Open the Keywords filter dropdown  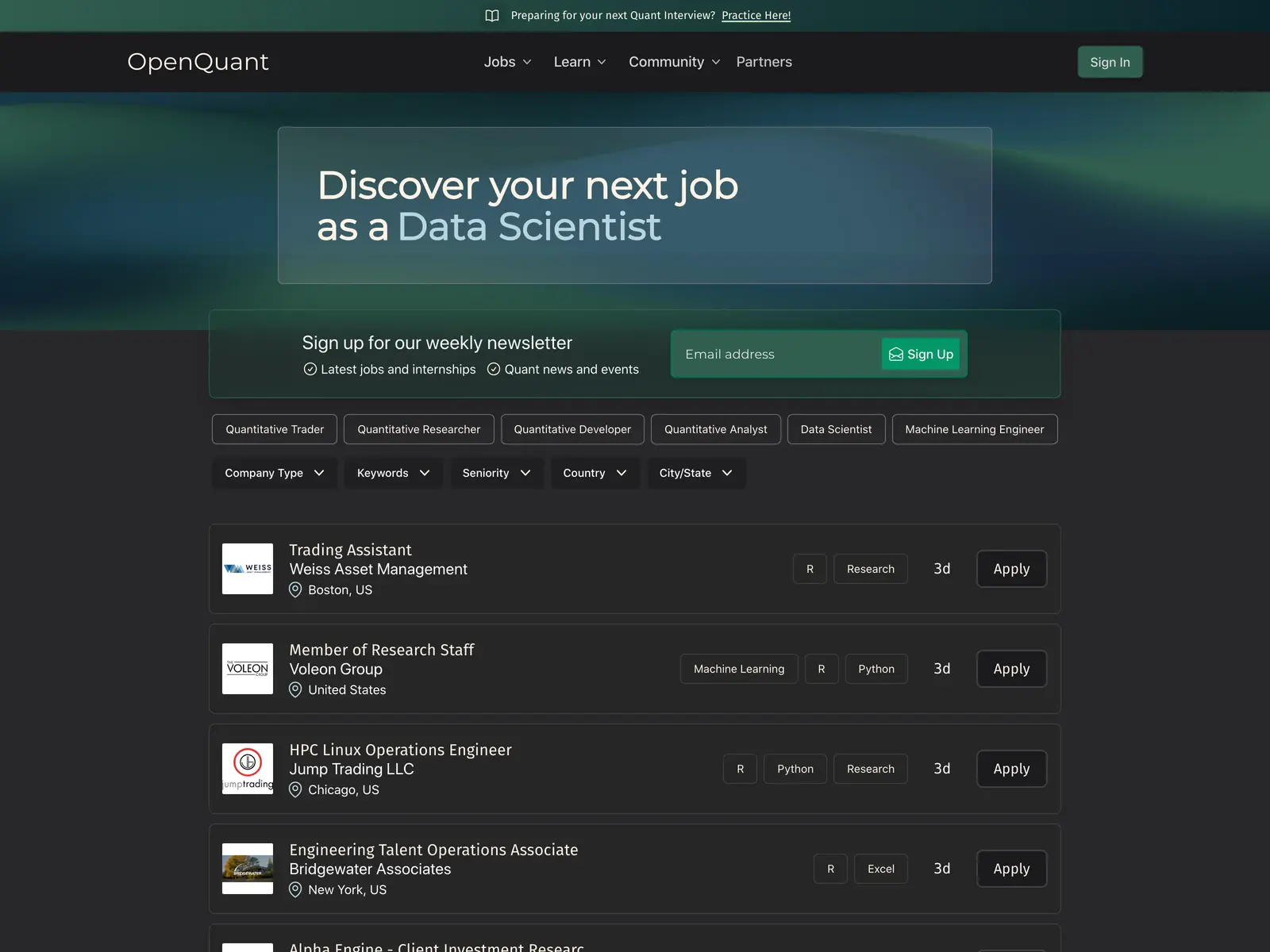[394, 473]
